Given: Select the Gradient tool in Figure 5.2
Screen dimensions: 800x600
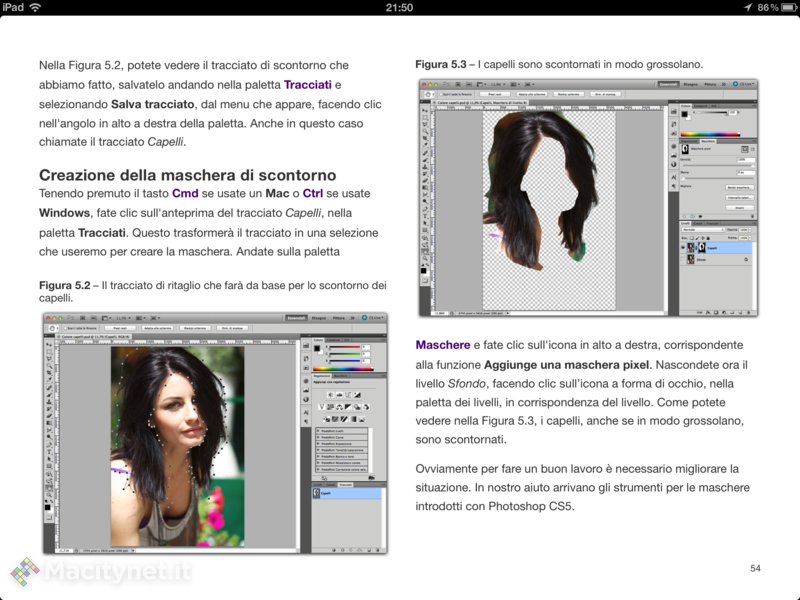Looking at the screenshot, I should (49, 423).
